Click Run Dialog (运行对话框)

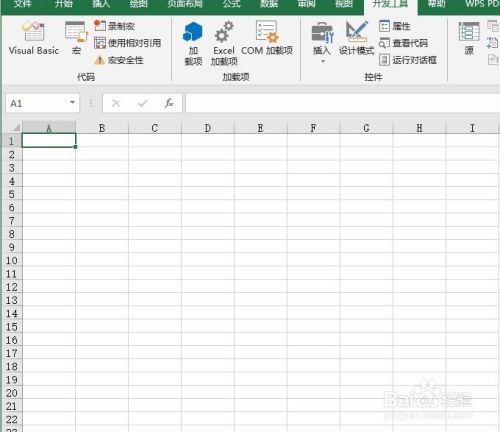coord(408,60)
